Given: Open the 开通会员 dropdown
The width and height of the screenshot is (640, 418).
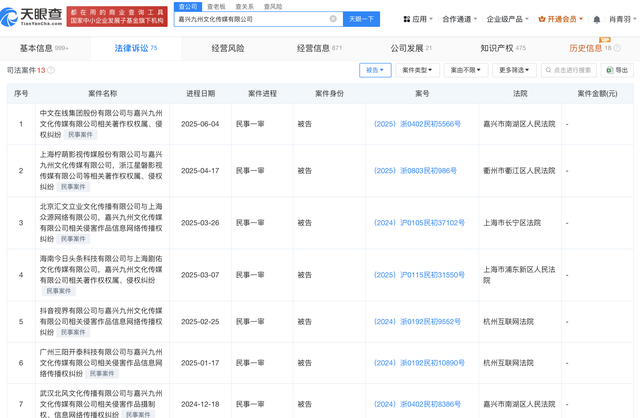Looking at the screenshot, I should point(560,19).
